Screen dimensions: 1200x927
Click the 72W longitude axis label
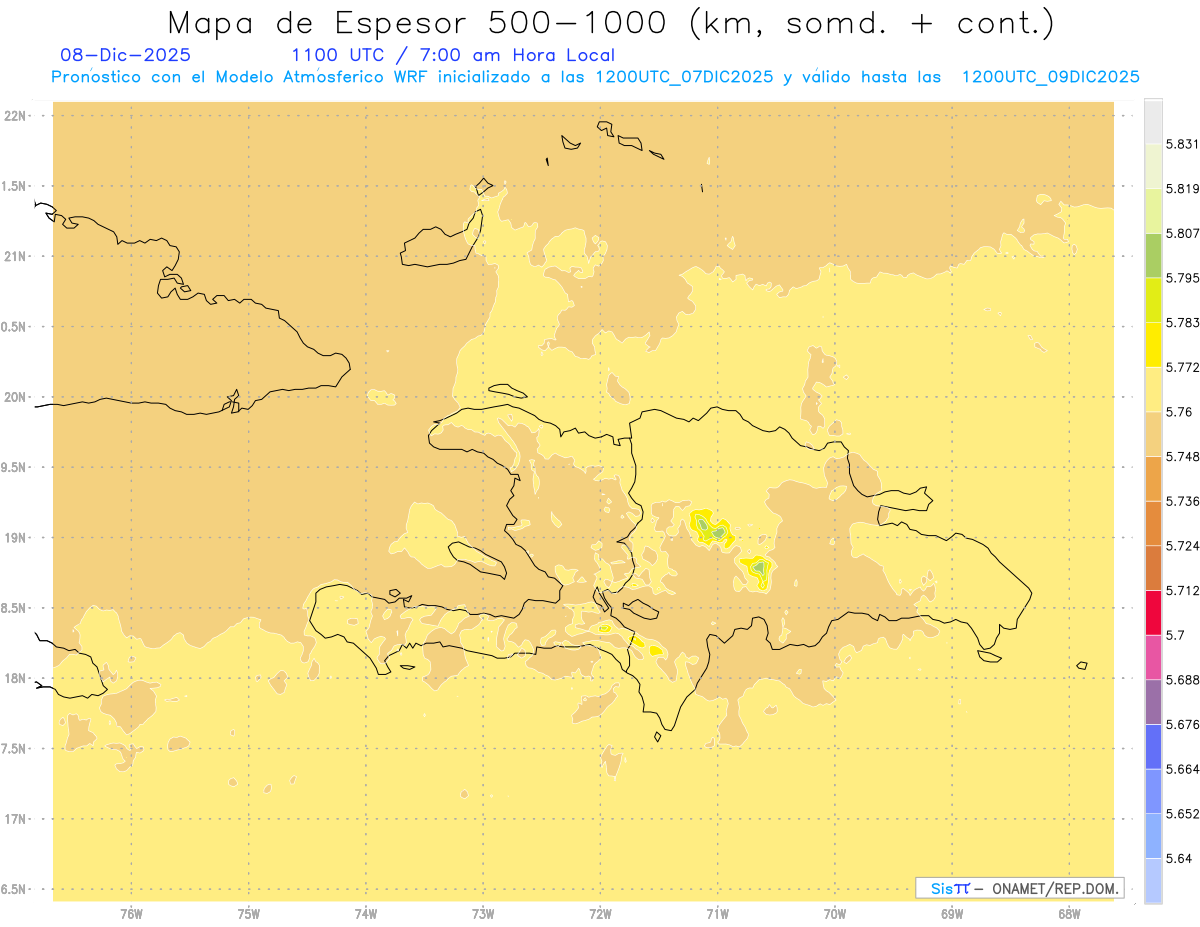click(x=601, y=914)
